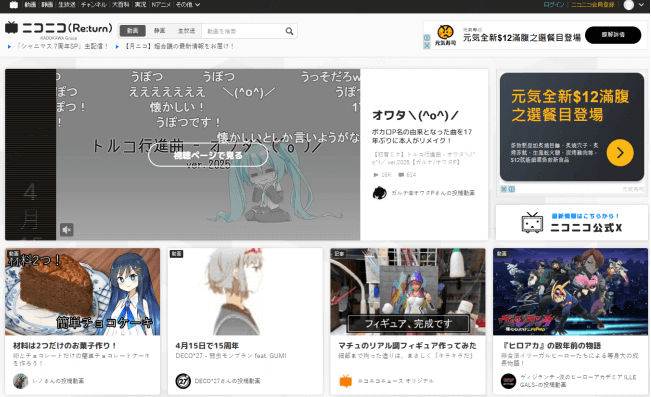Click the 614 comment count on the featured video
Image resolution: width=651 pixels, height=397 pixels.
click(407, 175)
